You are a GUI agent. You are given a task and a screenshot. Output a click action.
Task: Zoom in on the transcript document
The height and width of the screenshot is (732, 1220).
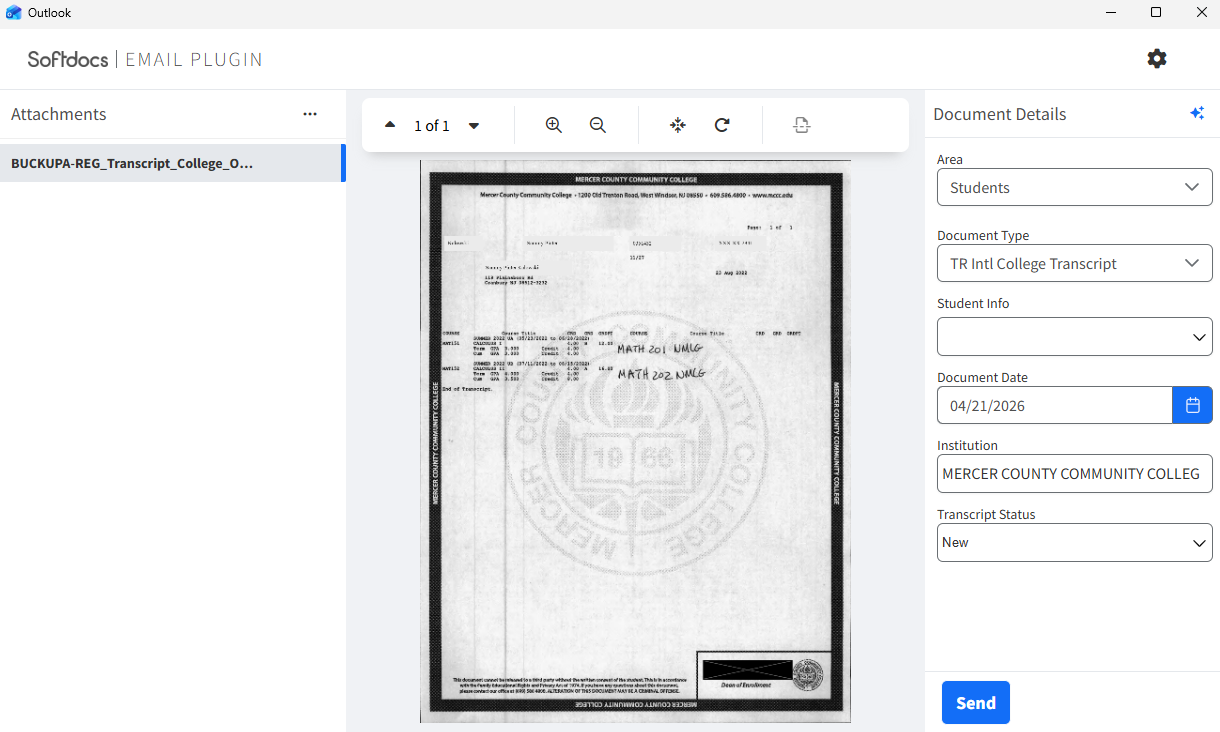[x=553, y=125]
